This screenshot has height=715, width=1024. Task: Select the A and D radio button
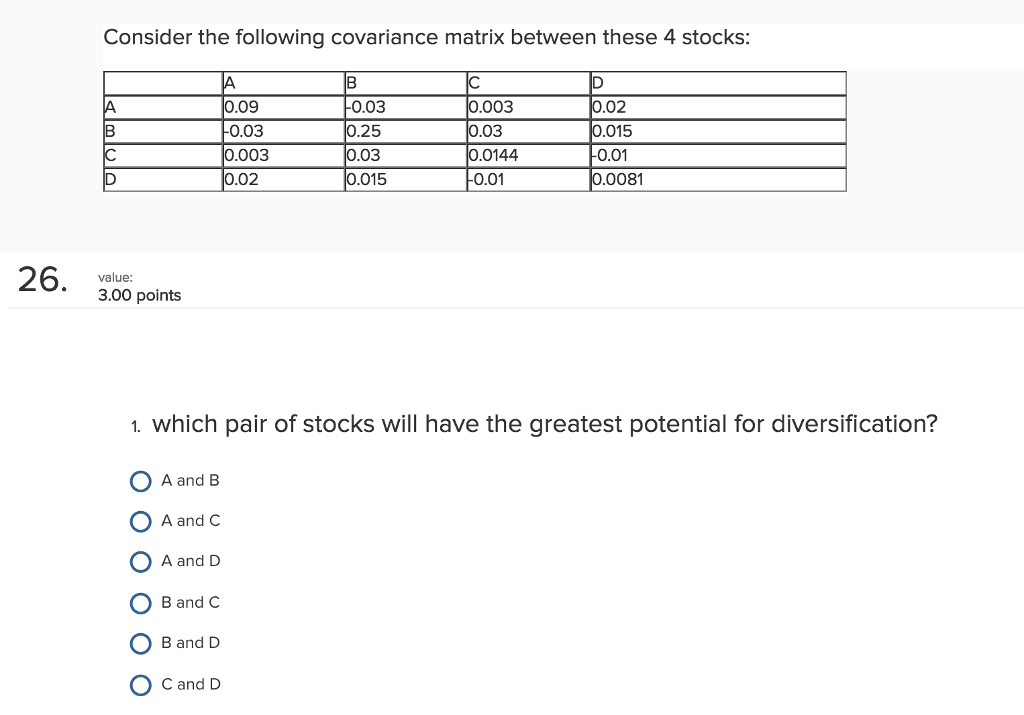pyautogui.click(x=140, y=561)
